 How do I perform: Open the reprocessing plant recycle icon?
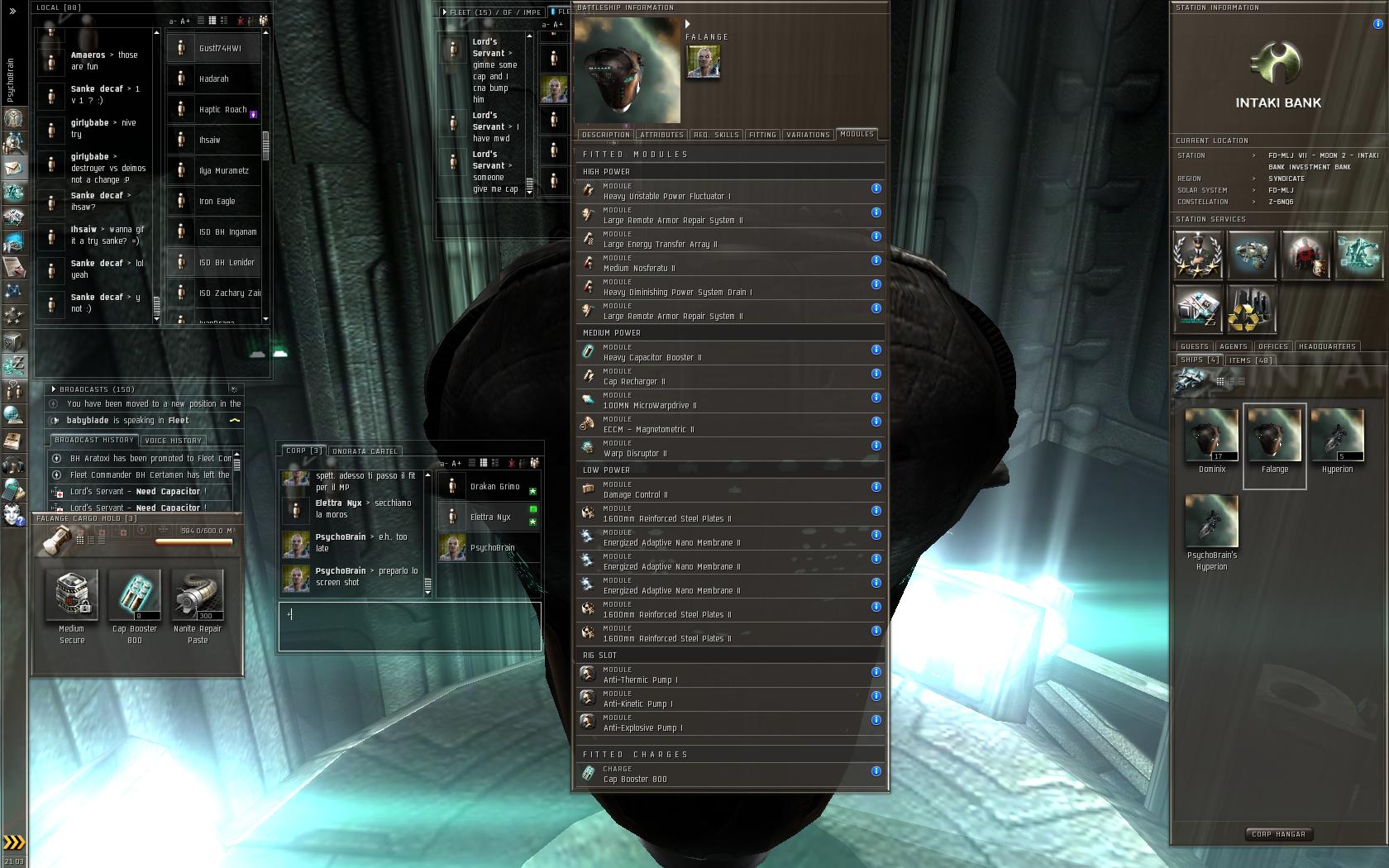1252,309
